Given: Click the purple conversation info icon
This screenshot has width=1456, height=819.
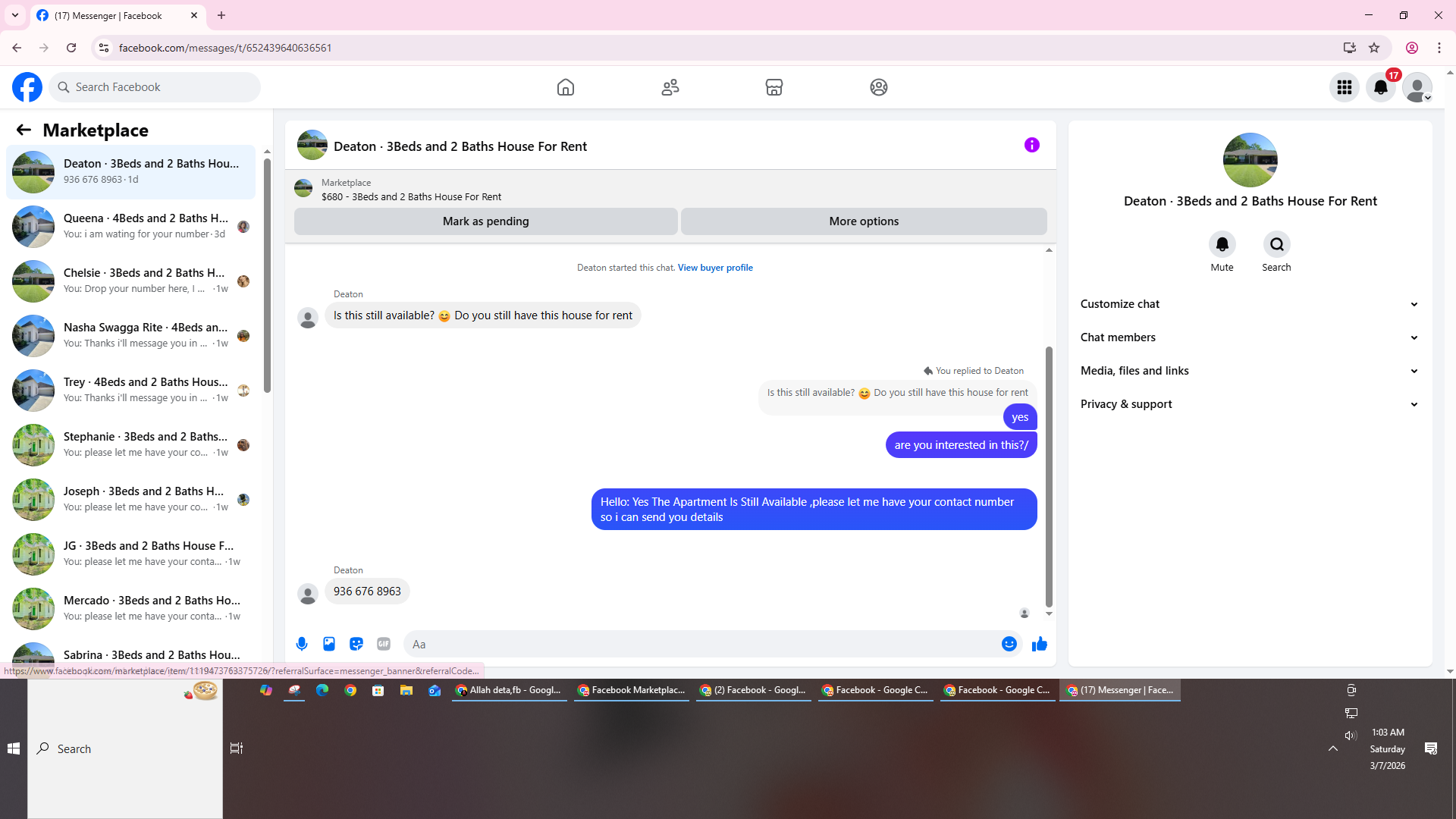Looking at the screenshot, I should point(1031,145).
